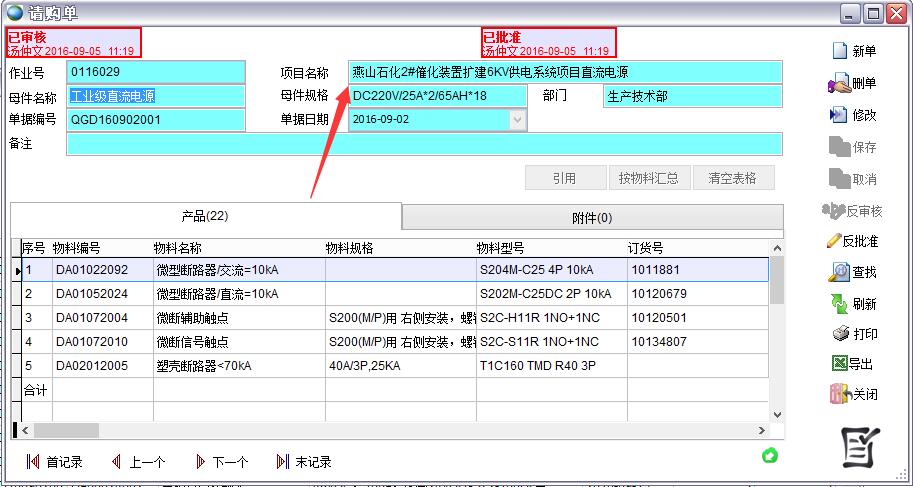Export data with the 导出 icon
The height and width of the screenshot is (487, 913).
pos(838,364)
